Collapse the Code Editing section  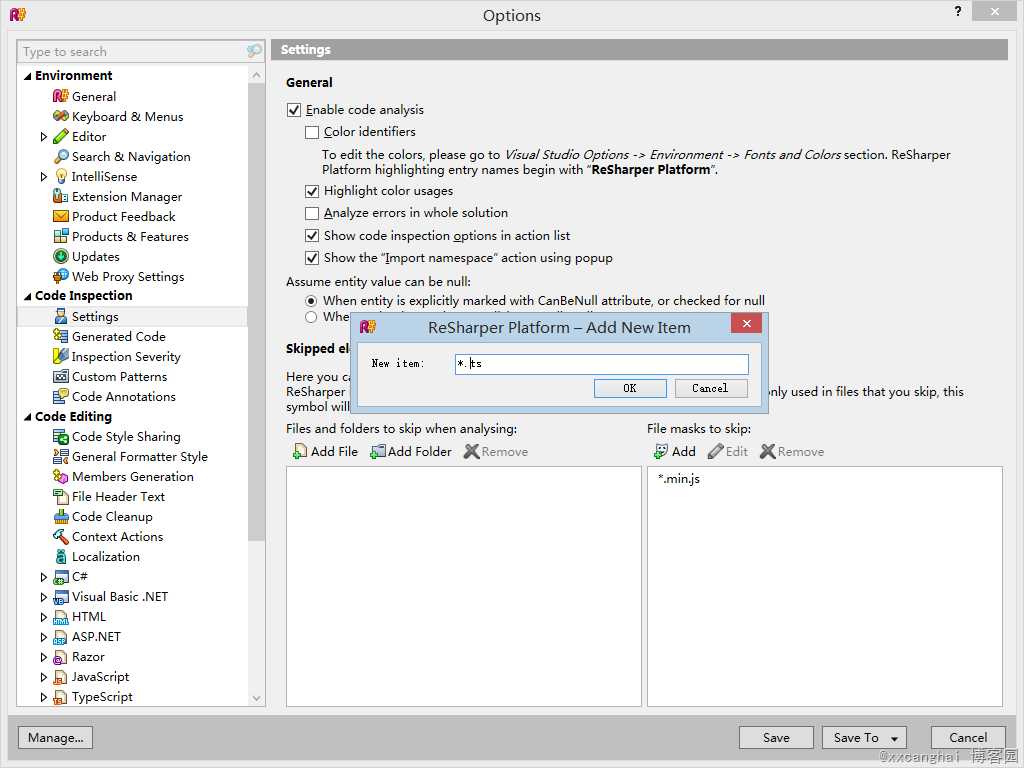pos(27,417)
